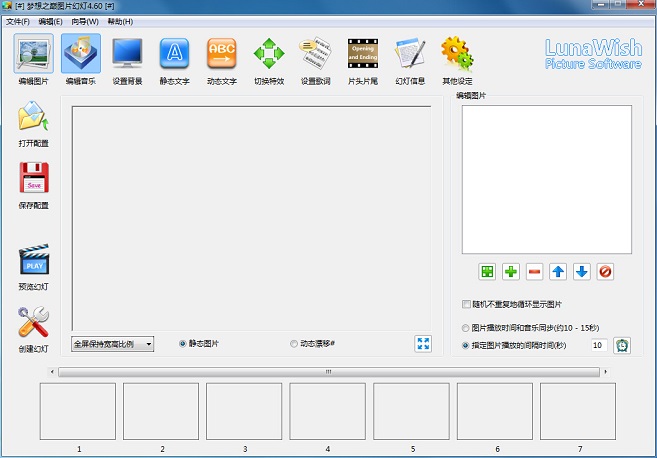The image size is (657, 458).
Task: Open the 文件(F) menu
Action: [18, 21]
